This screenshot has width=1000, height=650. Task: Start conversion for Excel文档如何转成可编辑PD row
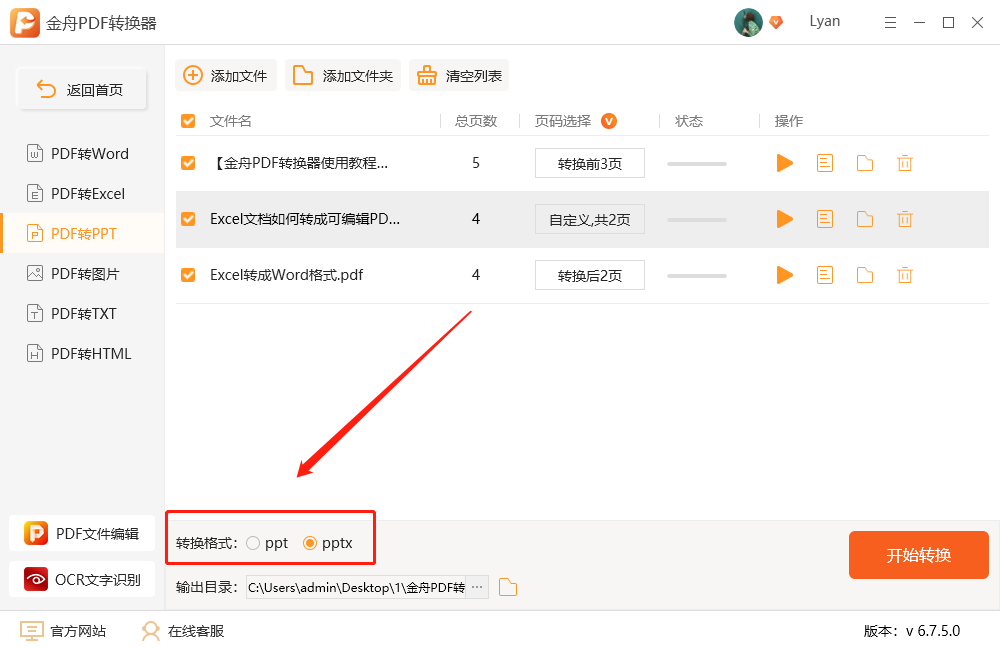784,219
